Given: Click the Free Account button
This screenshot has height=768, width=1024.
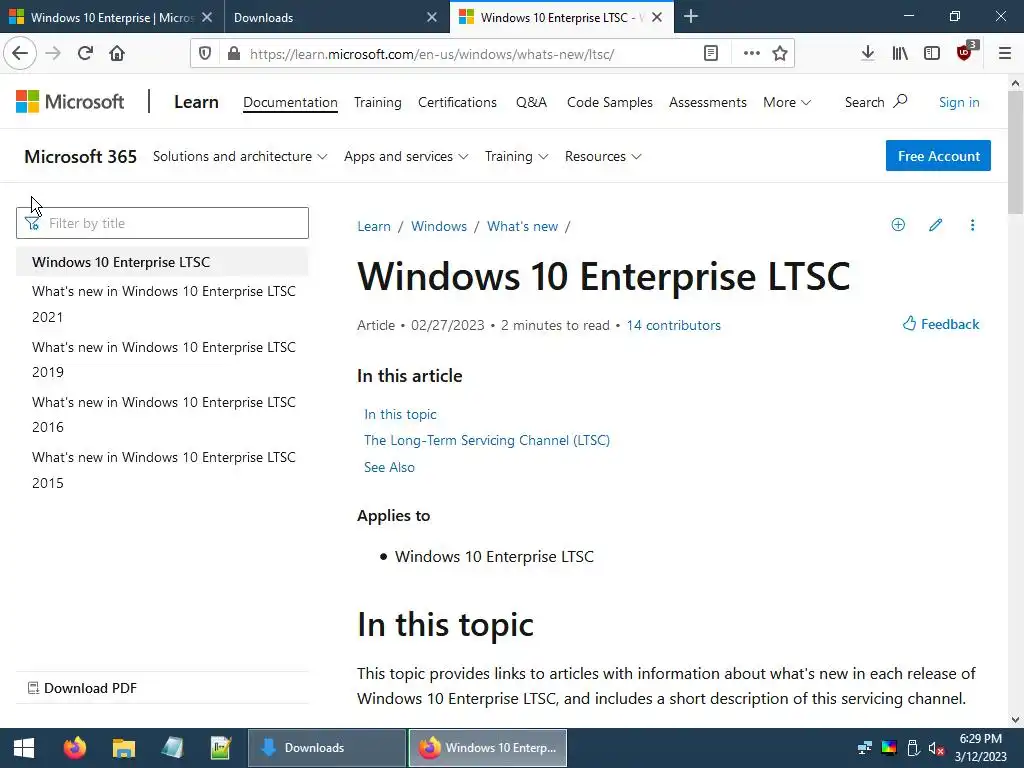Looking at the screenshot, I should pyautogui.click(x=938, y=155).
